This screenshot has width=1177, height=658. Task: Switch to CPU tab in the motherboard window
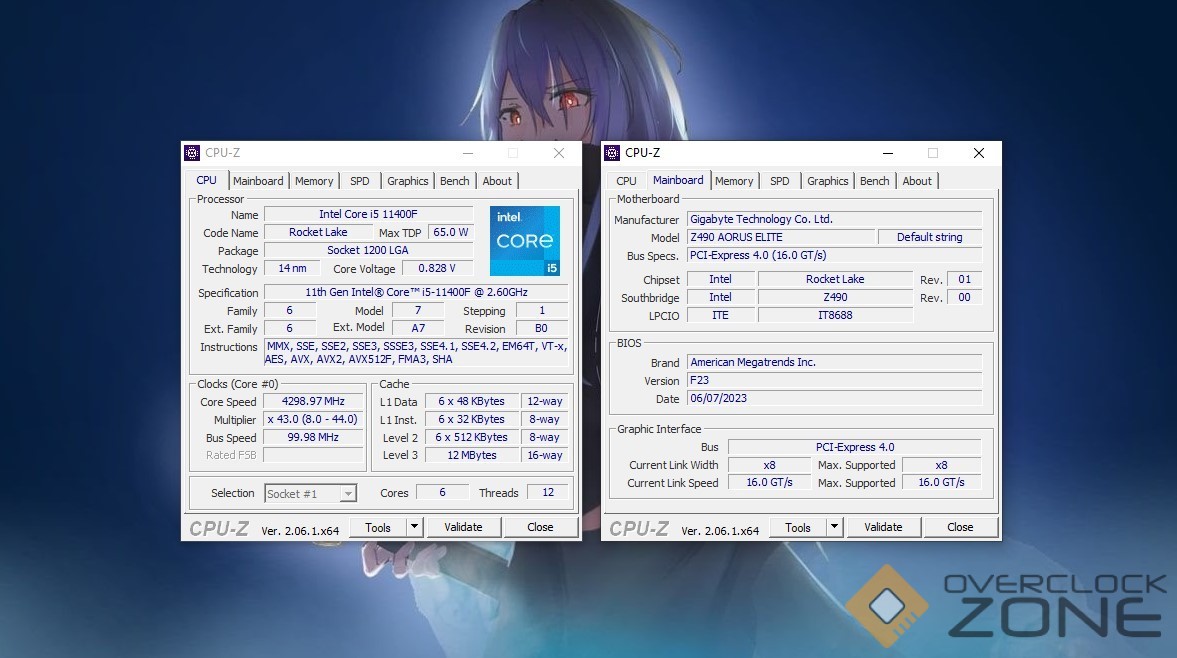[x=626, y=181]
